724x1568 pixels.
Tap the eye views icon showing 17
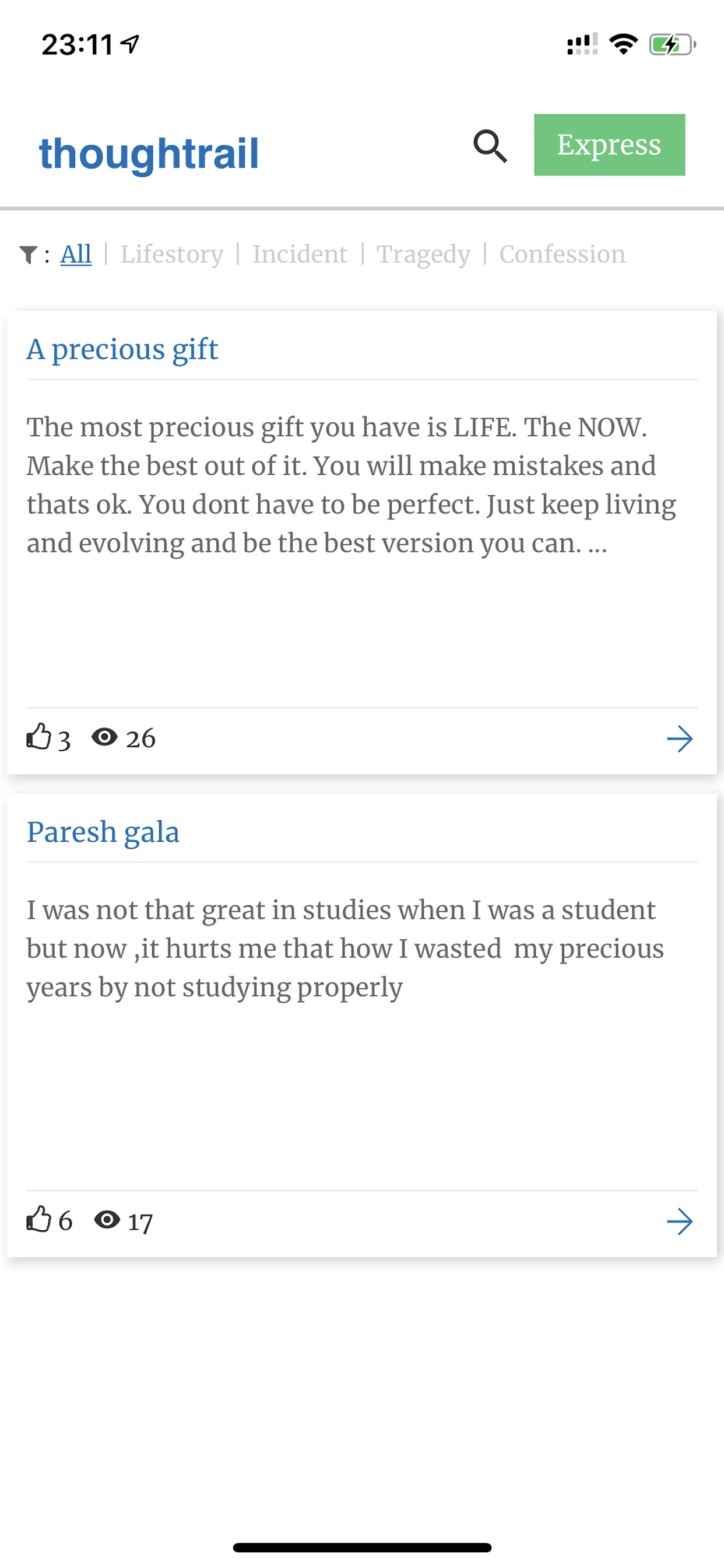[x=107, y=1220]
